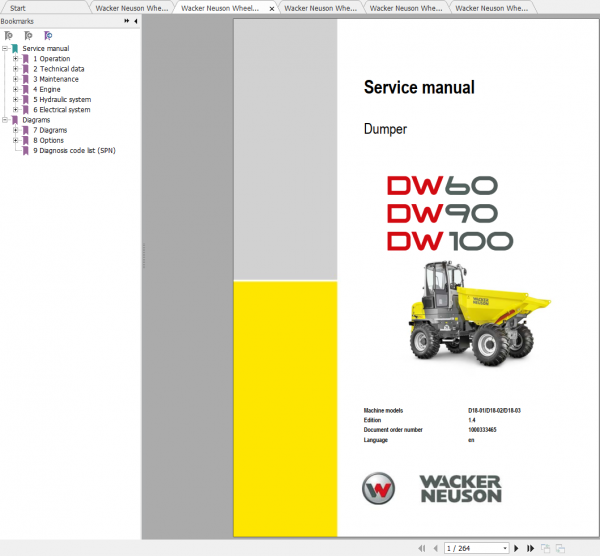Expand the 5 Hydraulic system bookmark
This screenshot has height=556, width=600.
coord(16,99)
